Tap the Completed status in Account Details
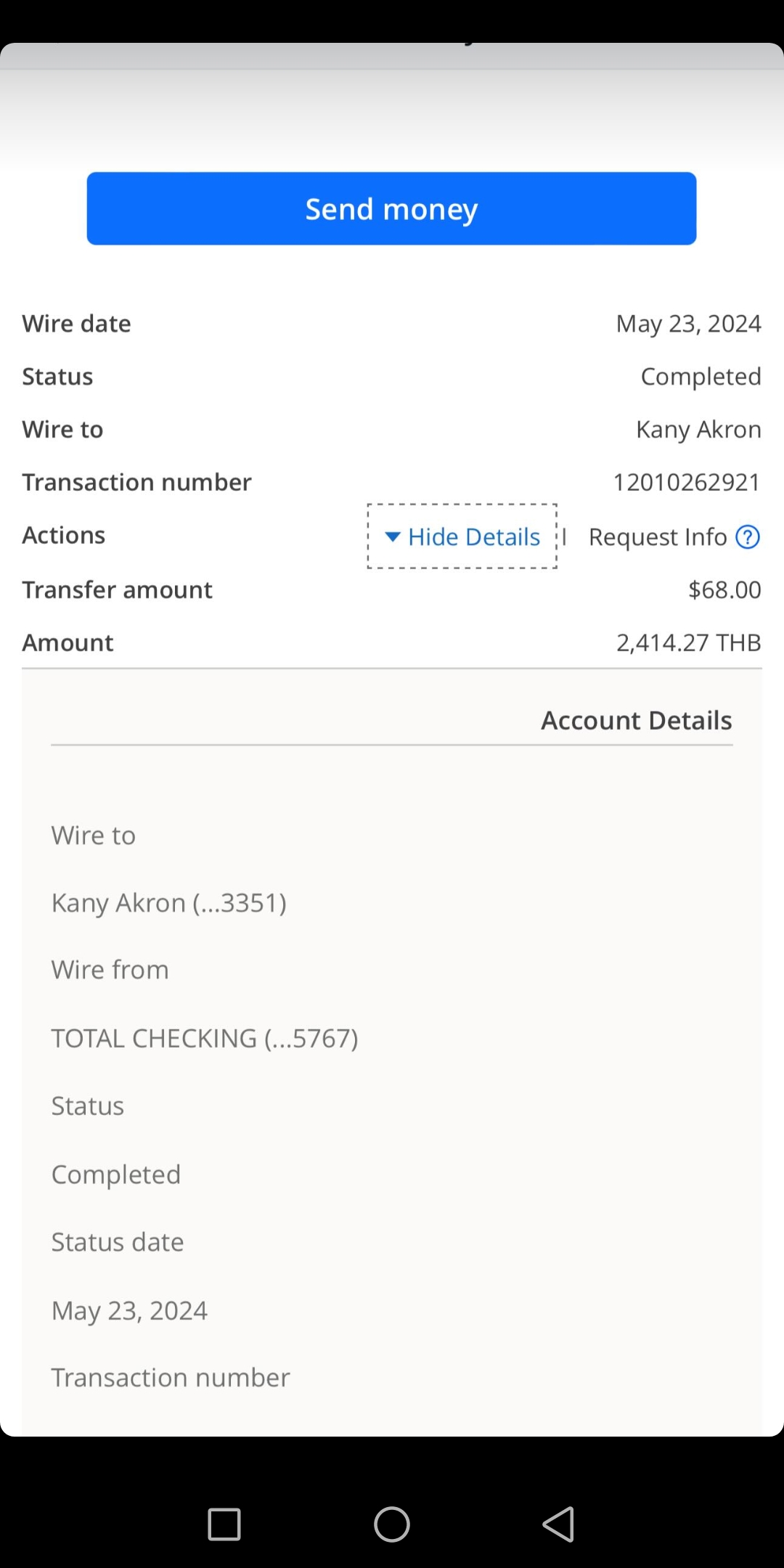The width and height of the screenshot is (784, 1568). pyautogui.click(x=116, y=1175)
